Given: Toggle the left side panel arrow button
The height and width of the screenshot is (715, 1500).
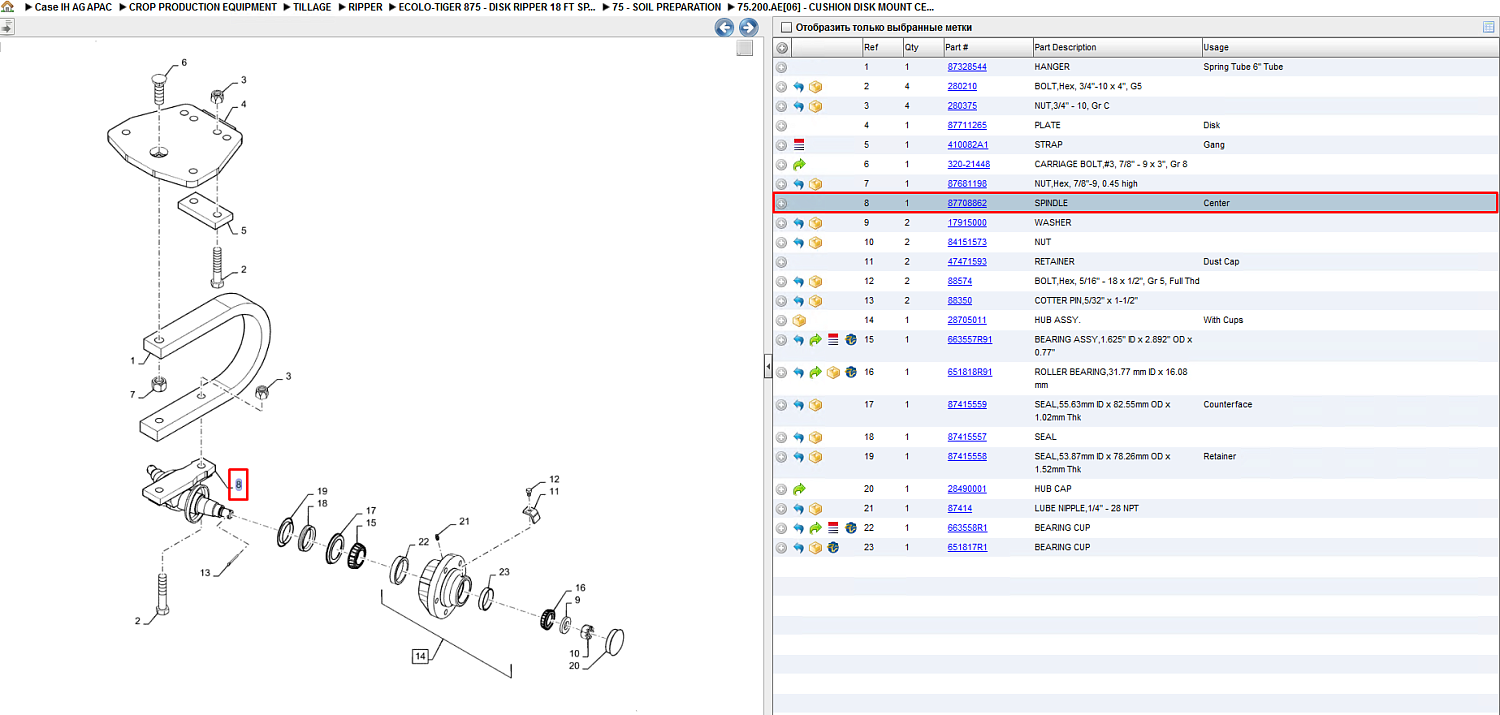Looking at the screenshot, I should (x=7, y=28).
